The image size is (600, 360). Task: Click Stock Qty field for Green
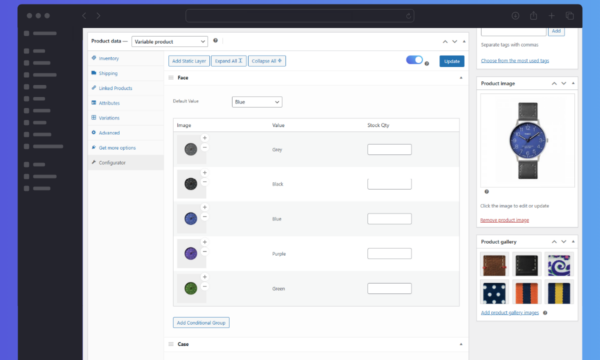coord(390,288)
